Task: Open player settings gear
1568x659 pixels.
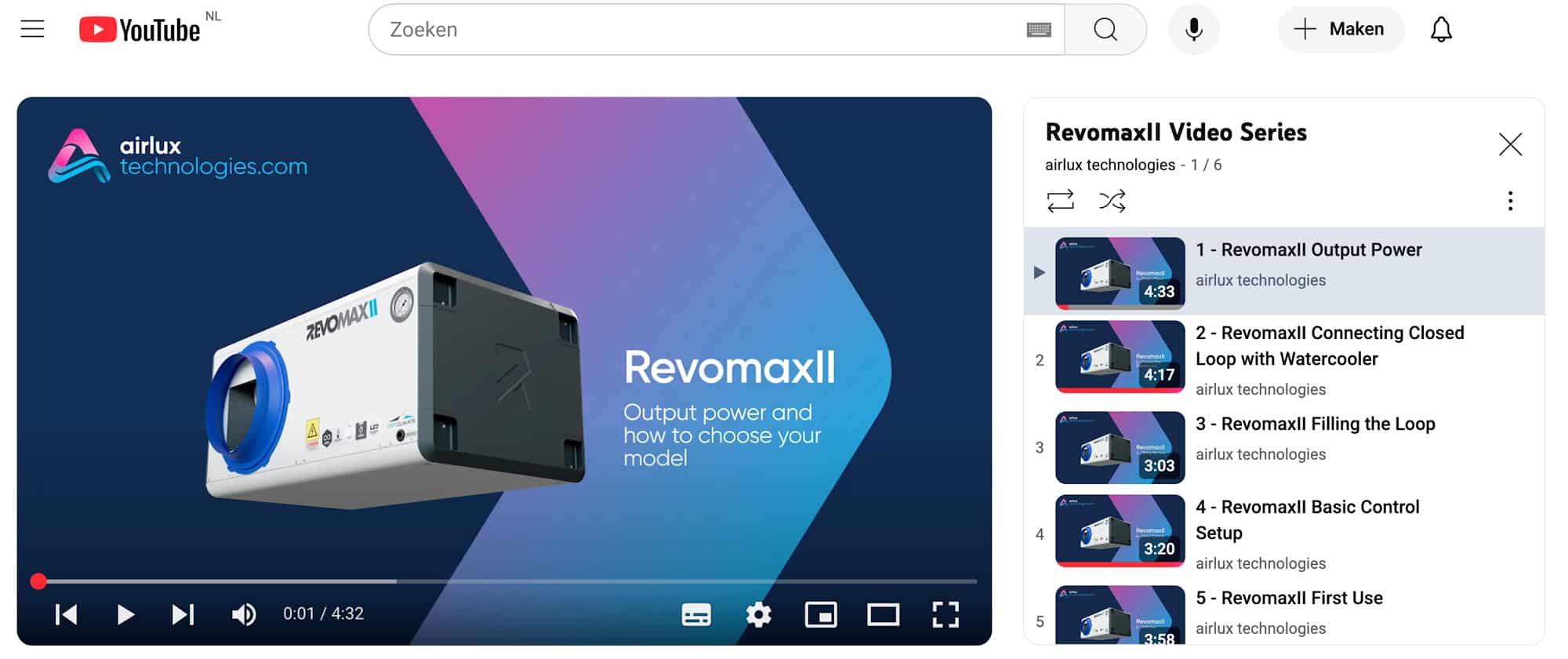Action: (758, 614)
